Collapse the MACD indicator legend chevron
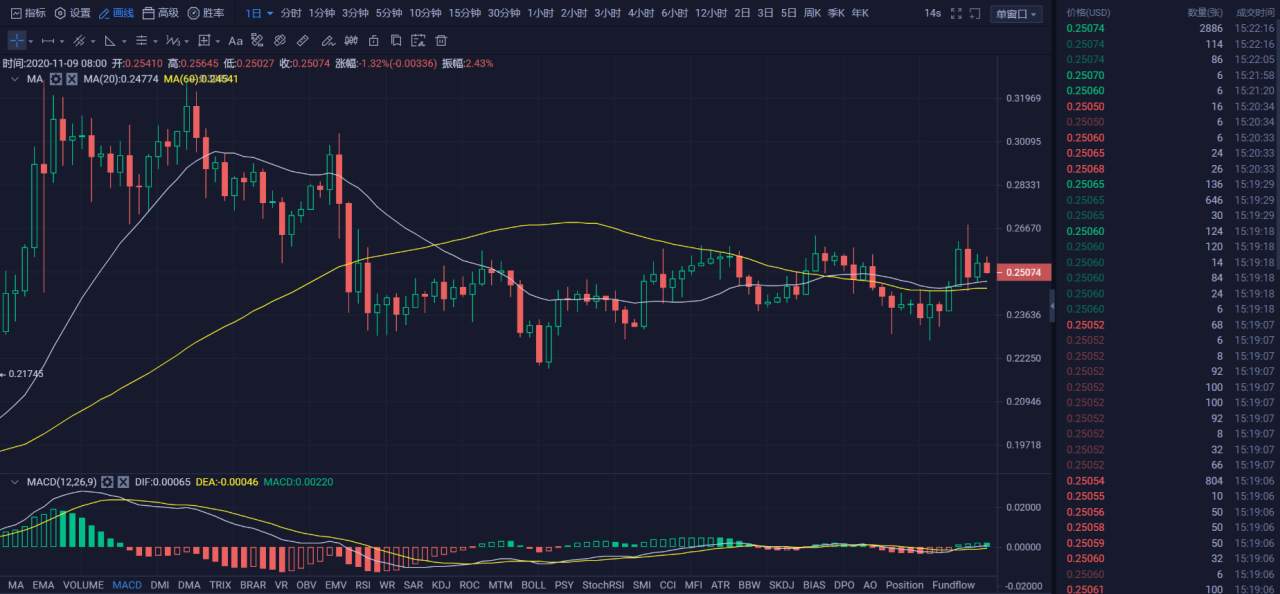 pyautogui.click(x=14, y=482)
